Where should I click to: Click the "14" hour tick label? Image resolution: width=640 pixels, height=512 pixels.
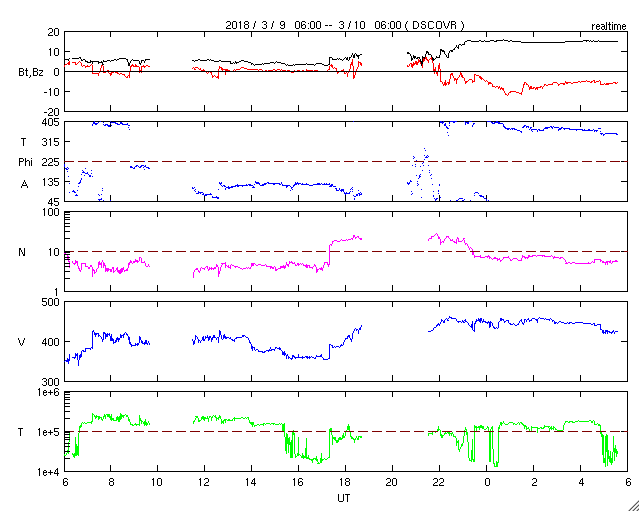pyautogui.click(x=251, y=482)
